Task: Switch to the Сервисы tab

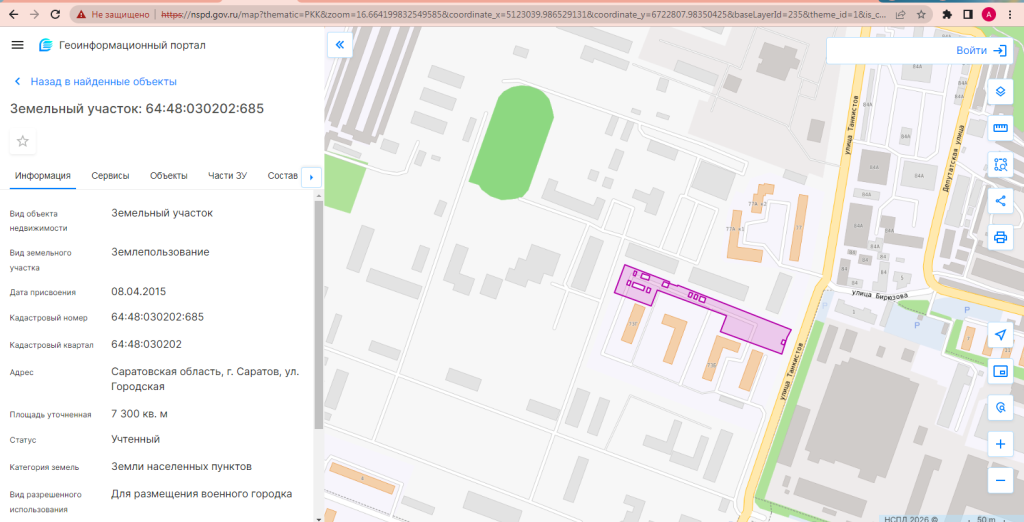Action: click(x=110, y=176)
